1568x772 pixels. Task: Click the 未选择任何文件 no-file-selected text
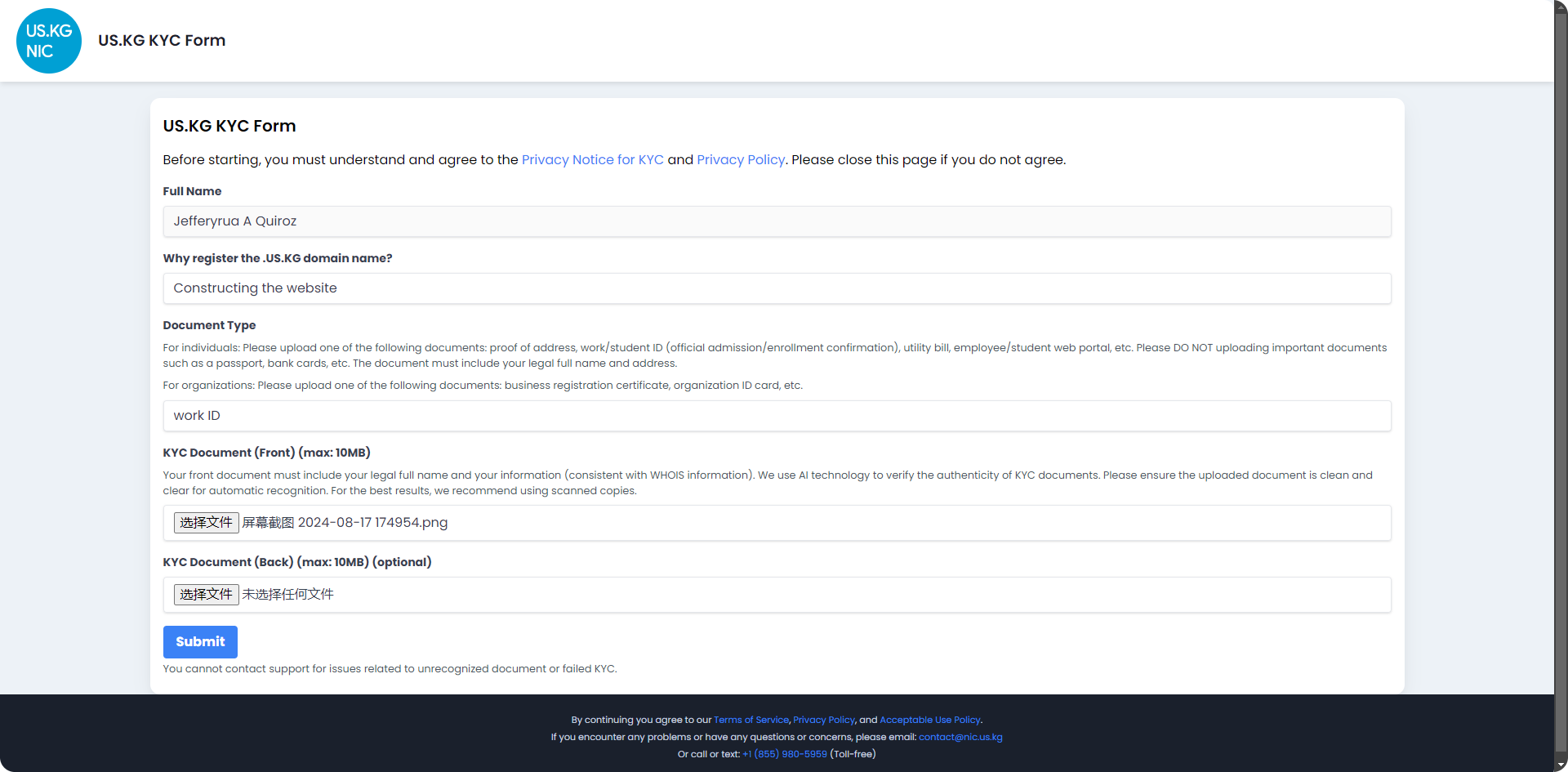pos(287,595)
